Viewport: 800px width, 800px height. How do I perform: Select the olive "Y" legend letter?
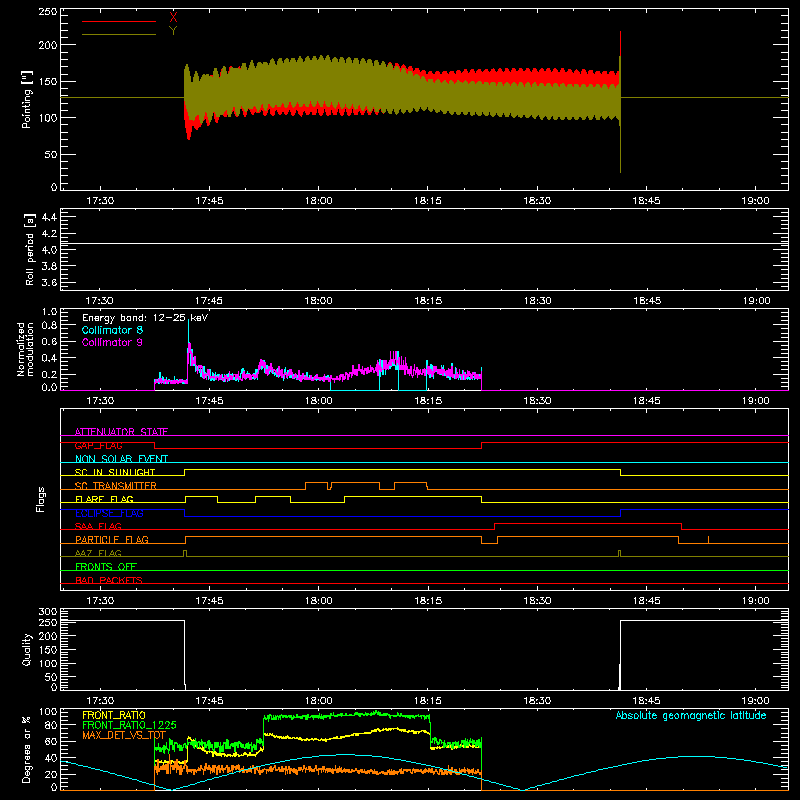pos(173,31)
